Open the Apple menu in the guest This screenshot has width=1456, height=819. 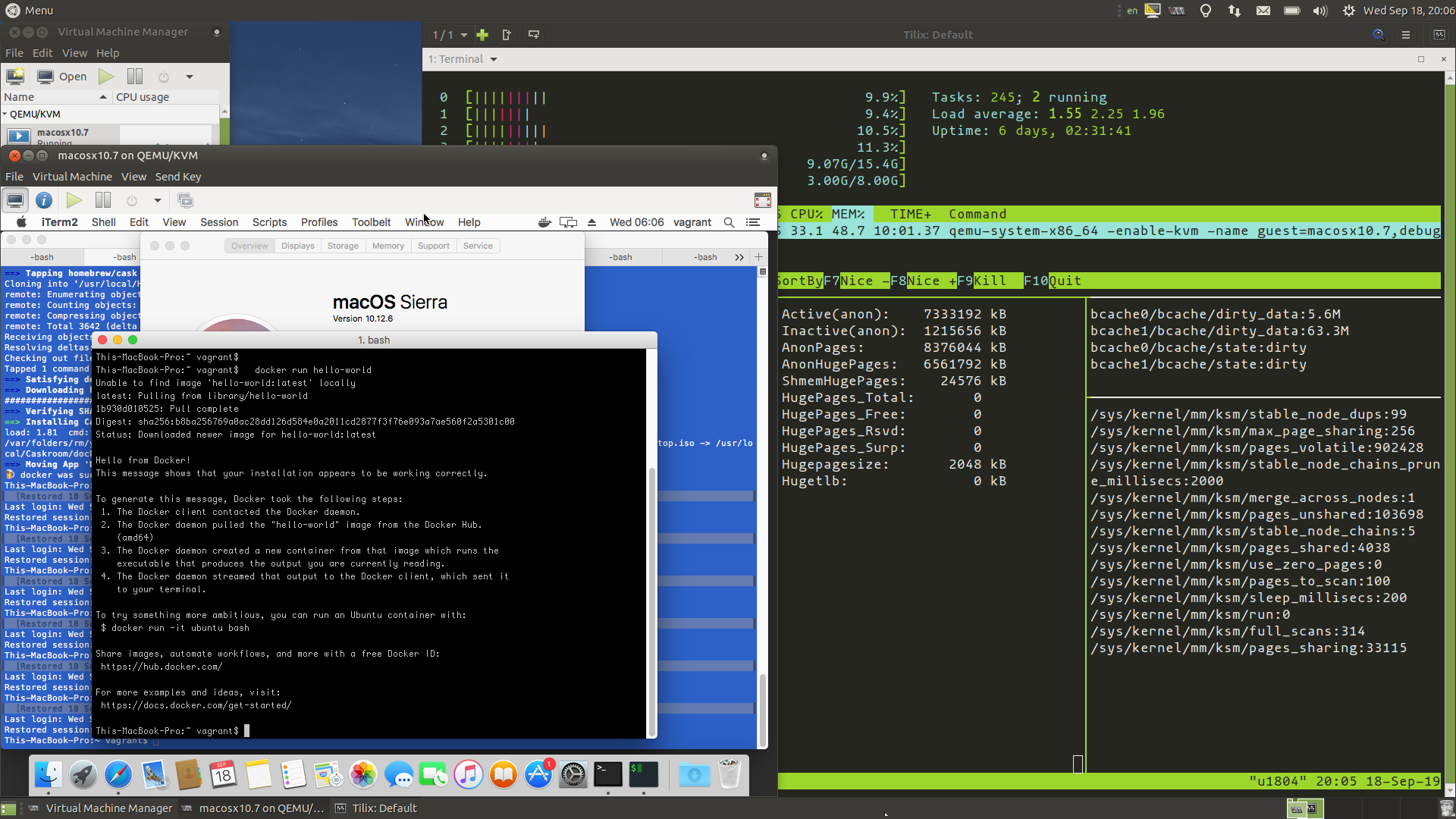tap(21, 222)
